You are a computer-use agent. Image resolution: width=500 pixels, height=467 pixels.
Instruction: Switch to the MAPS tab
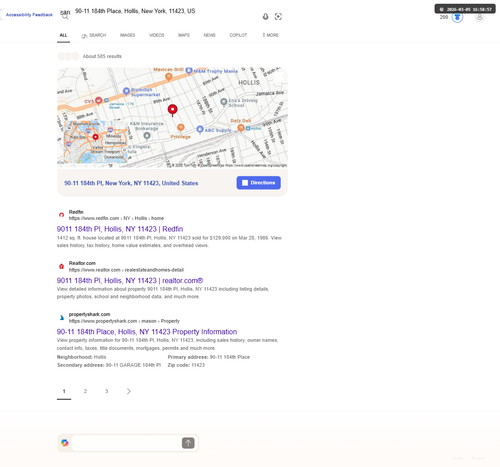pyautogui.click(x=184, y=35)
